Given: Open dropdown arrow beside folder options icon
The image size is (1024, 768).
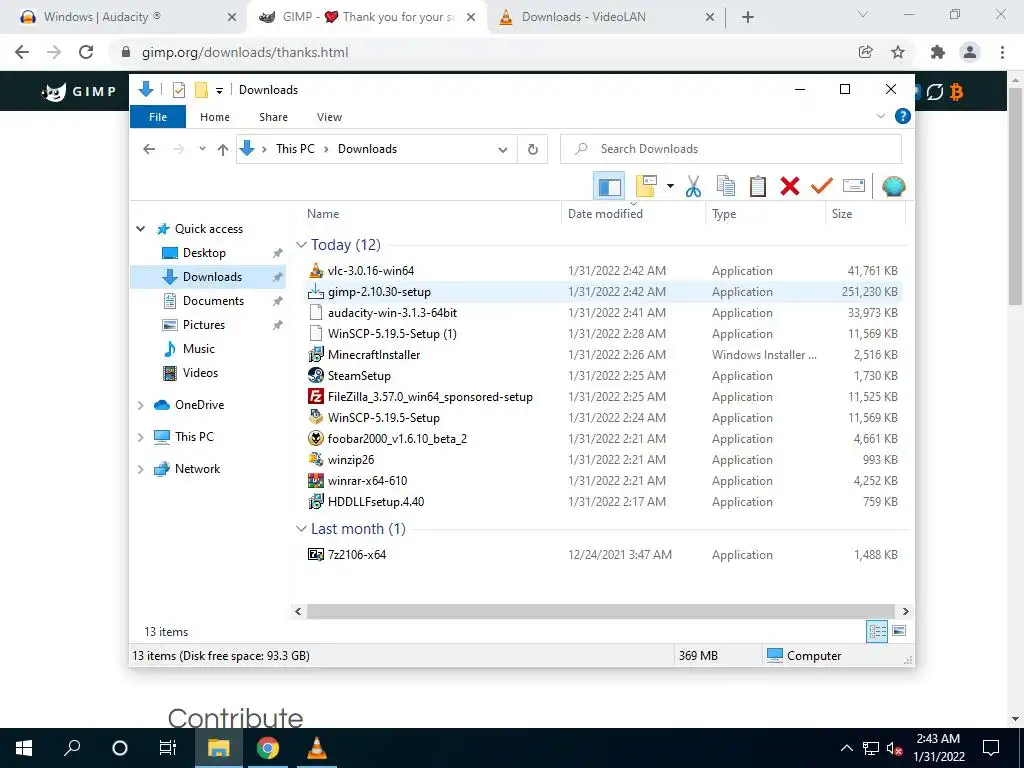Looking at the screenshot, I should (670, 186).
